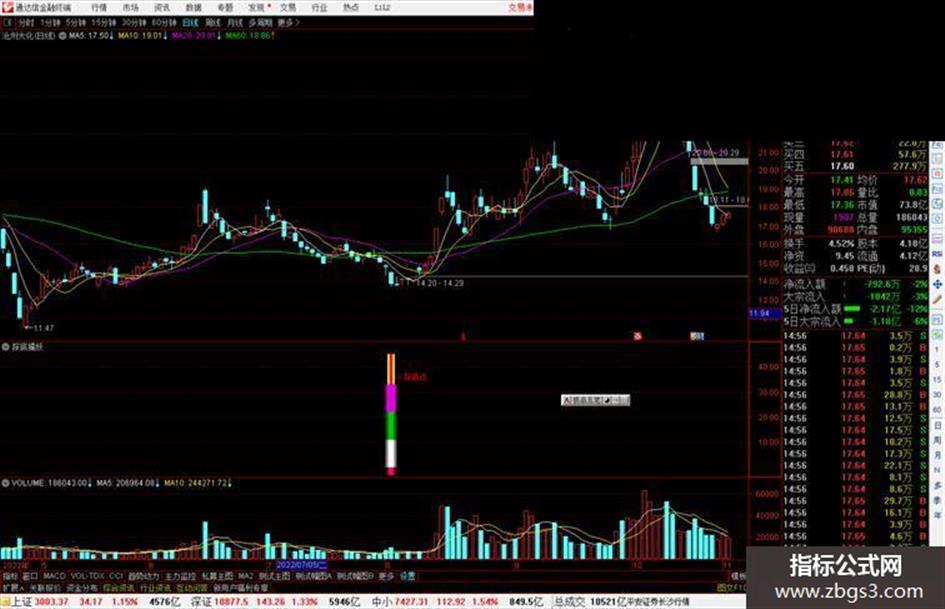
Task: Click the dollar sign icon in sidebar
Action: [x=937, y=269]
